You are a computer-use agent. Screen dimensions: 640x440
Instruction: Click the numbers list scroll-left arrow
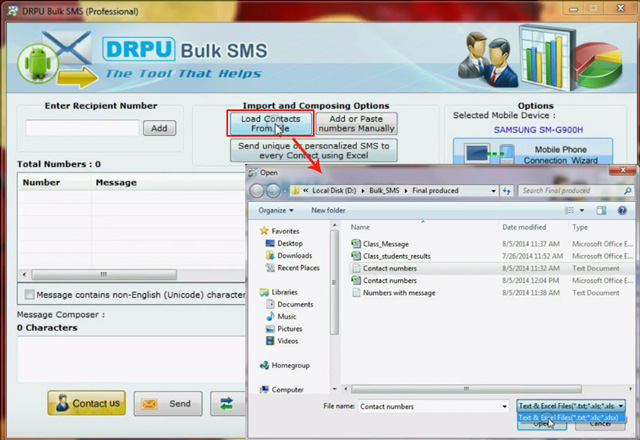24,274
